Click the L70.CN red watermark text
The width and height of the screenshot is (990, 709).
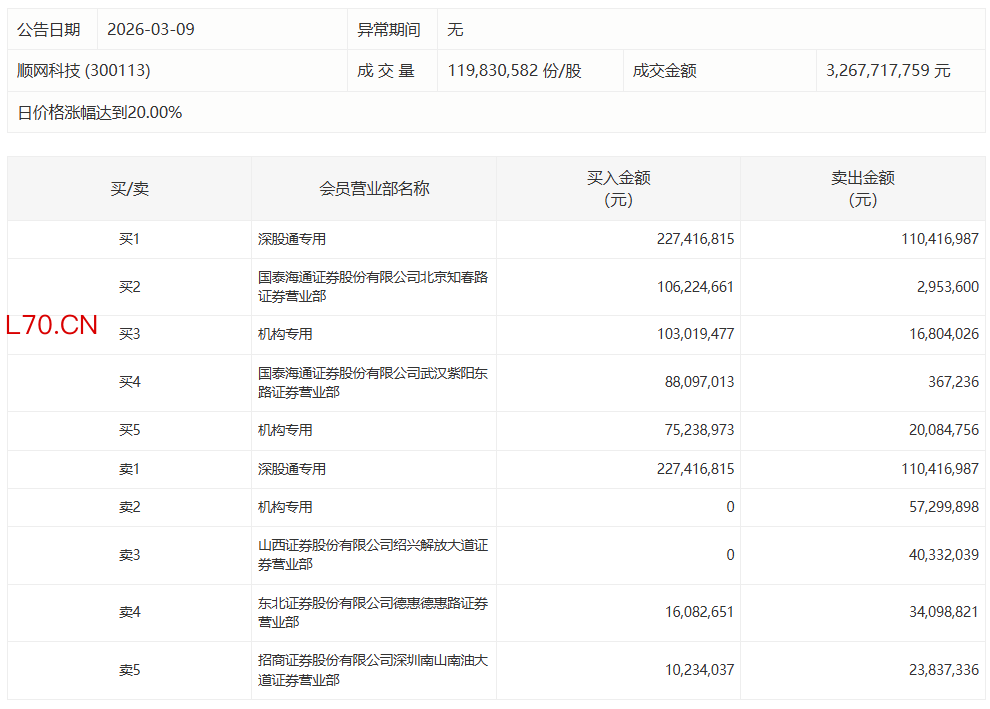tap(52, 325)
